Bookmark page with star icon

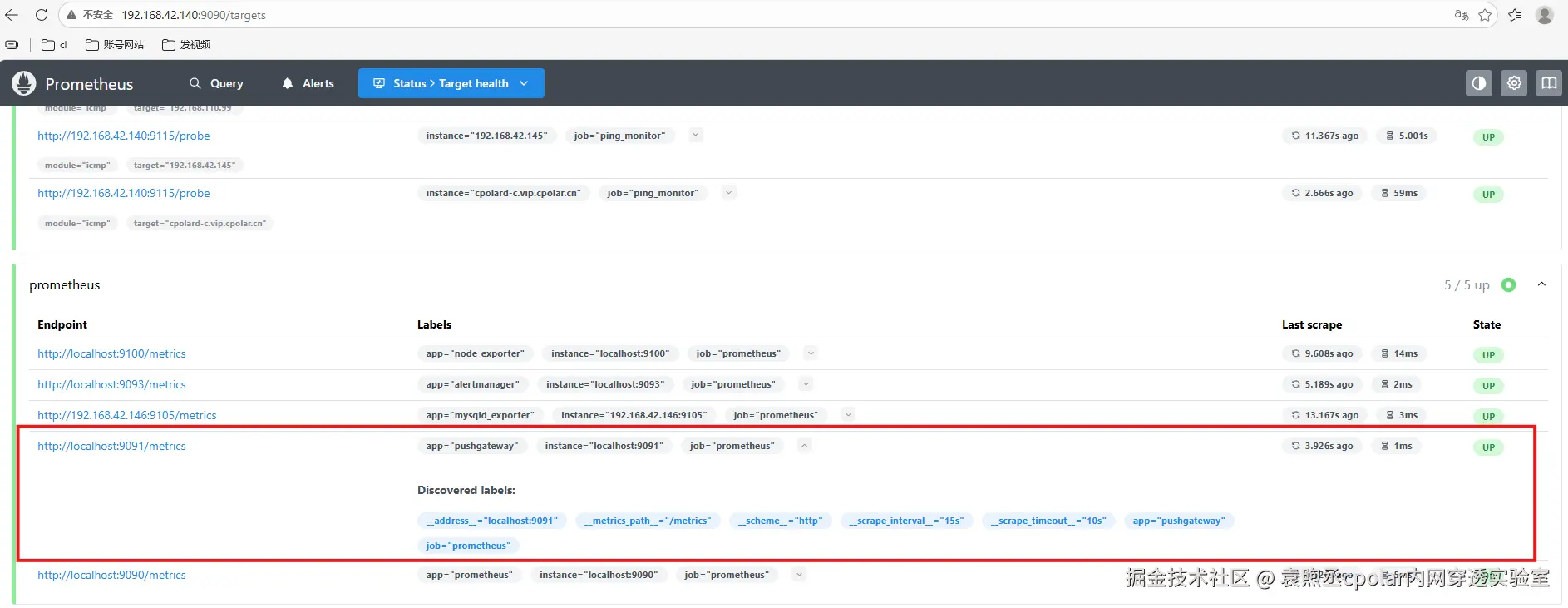[x=1485, y=15]
